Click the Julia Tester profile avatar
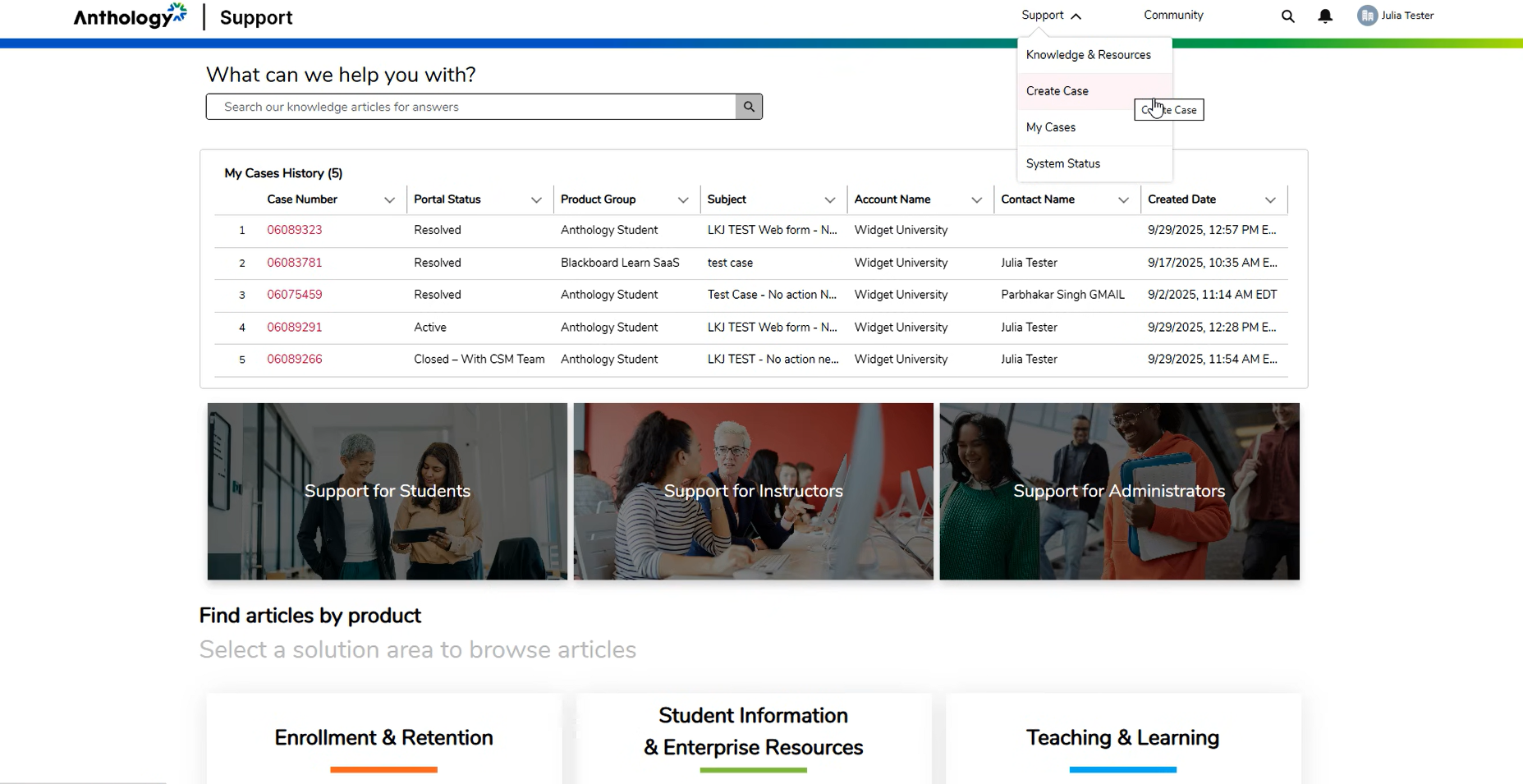Image resolution: width=1523 pixels, height=784 pixels. (x=1367, y=16)
